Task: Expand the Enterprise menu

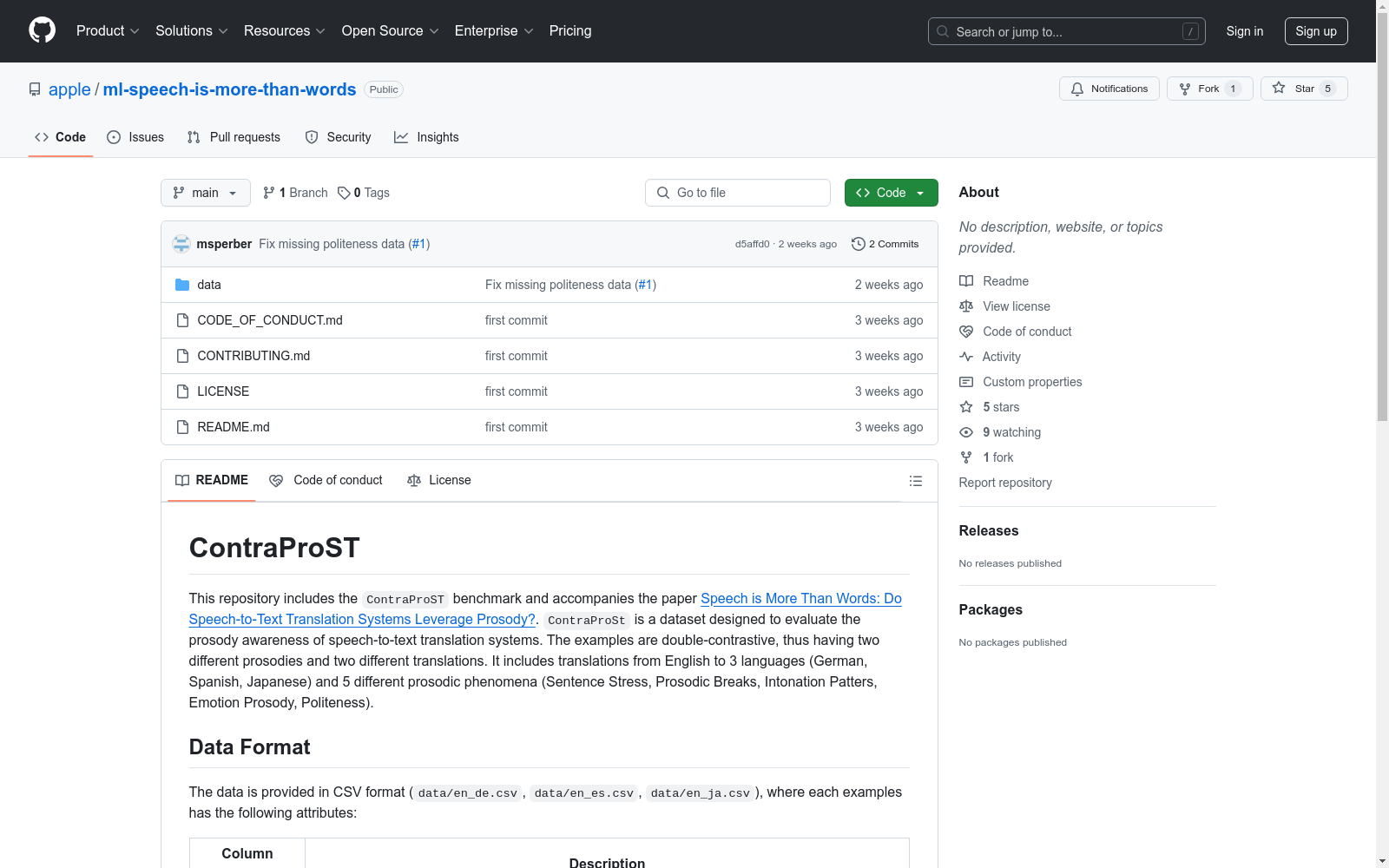Action: point(494,30)
